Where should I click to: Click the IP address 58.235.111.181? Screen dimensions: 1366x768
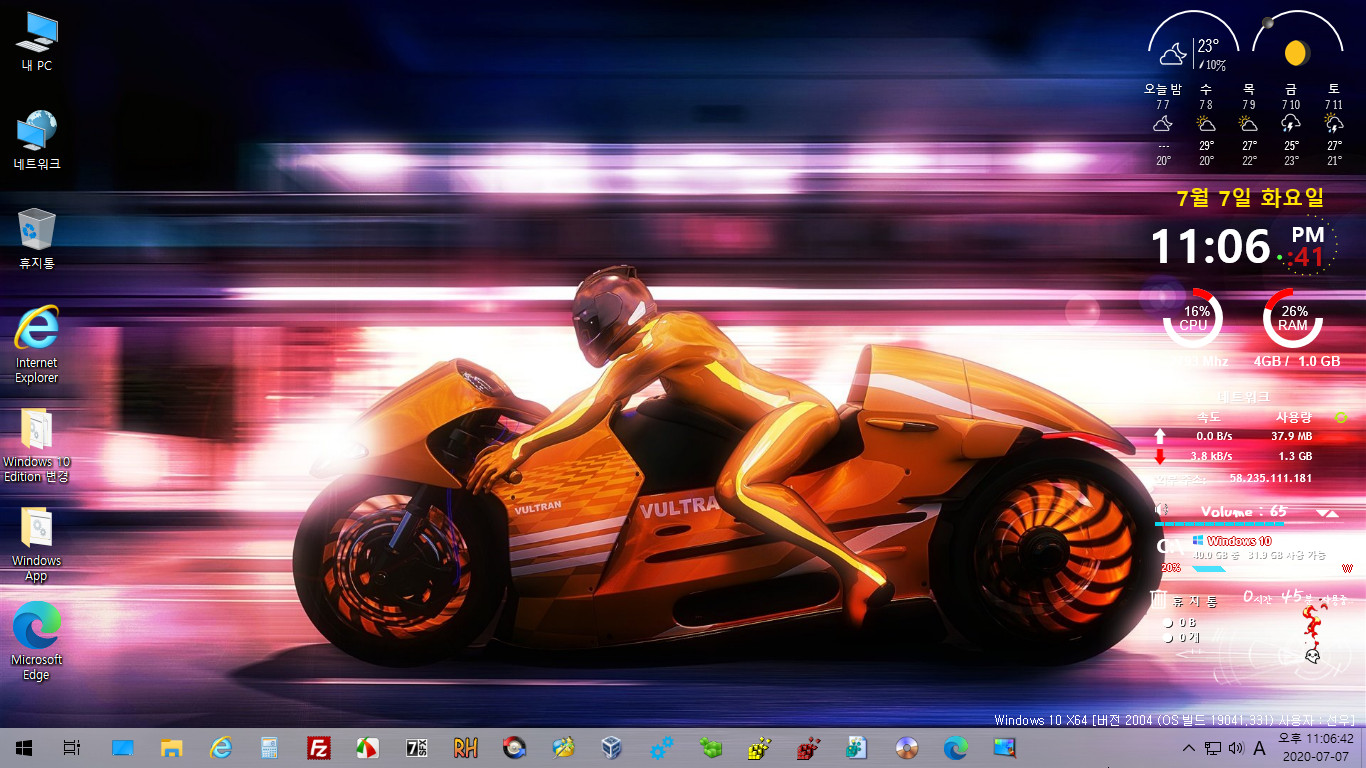tap(1270, 478)
